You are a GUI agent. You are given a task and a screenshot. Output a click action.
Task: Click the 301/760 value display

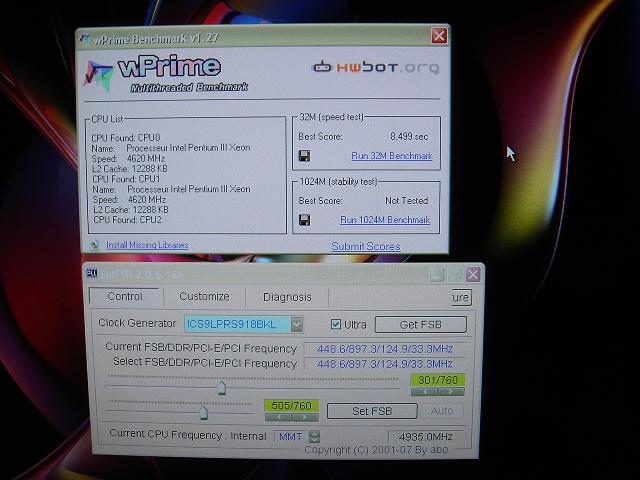pyautogui.click(x=438, y=380)
